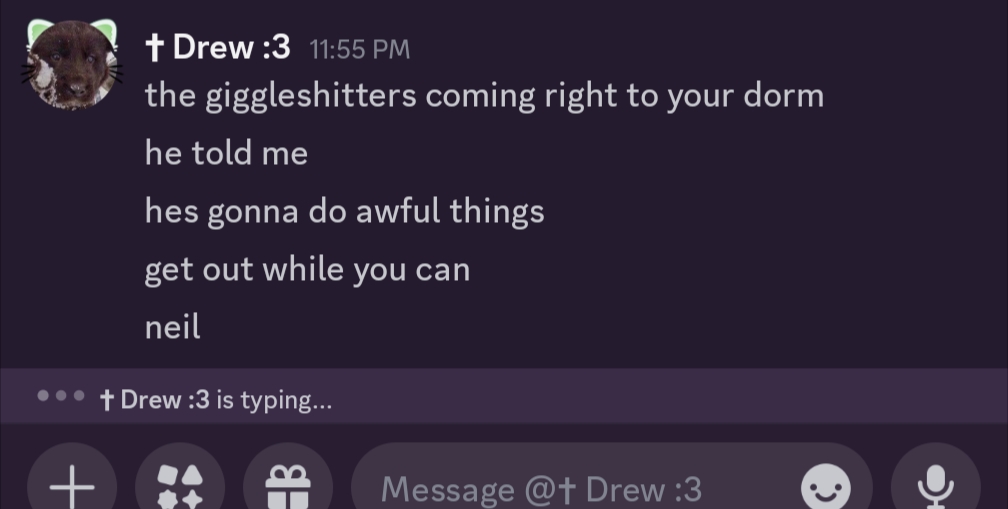Image resolution: width=1008 pixels, height=509 pixels.
Task: Open the emoji picker
Action: (x=826, y=489)
